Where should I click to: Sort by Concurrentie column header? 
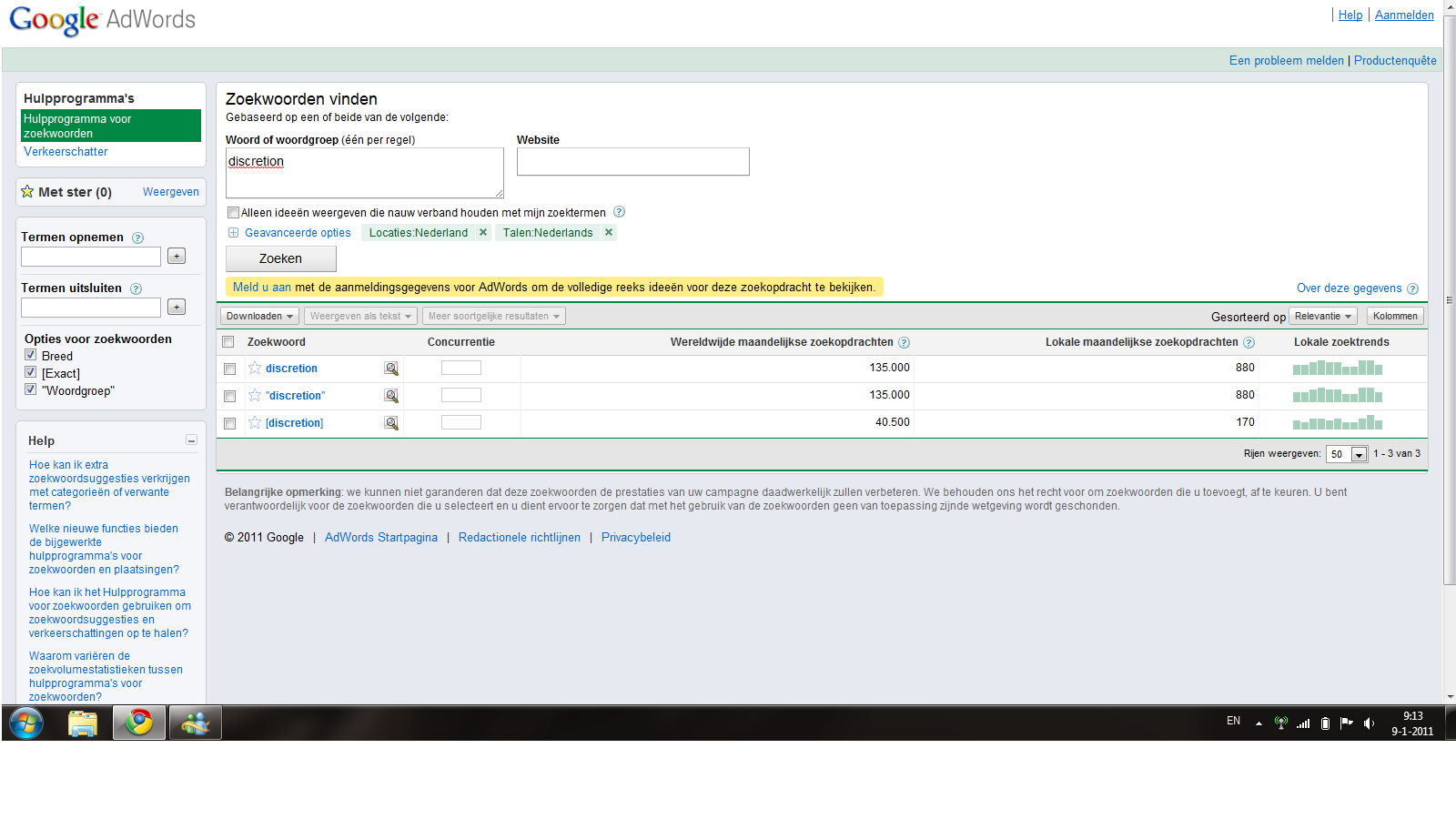[461, 342]
